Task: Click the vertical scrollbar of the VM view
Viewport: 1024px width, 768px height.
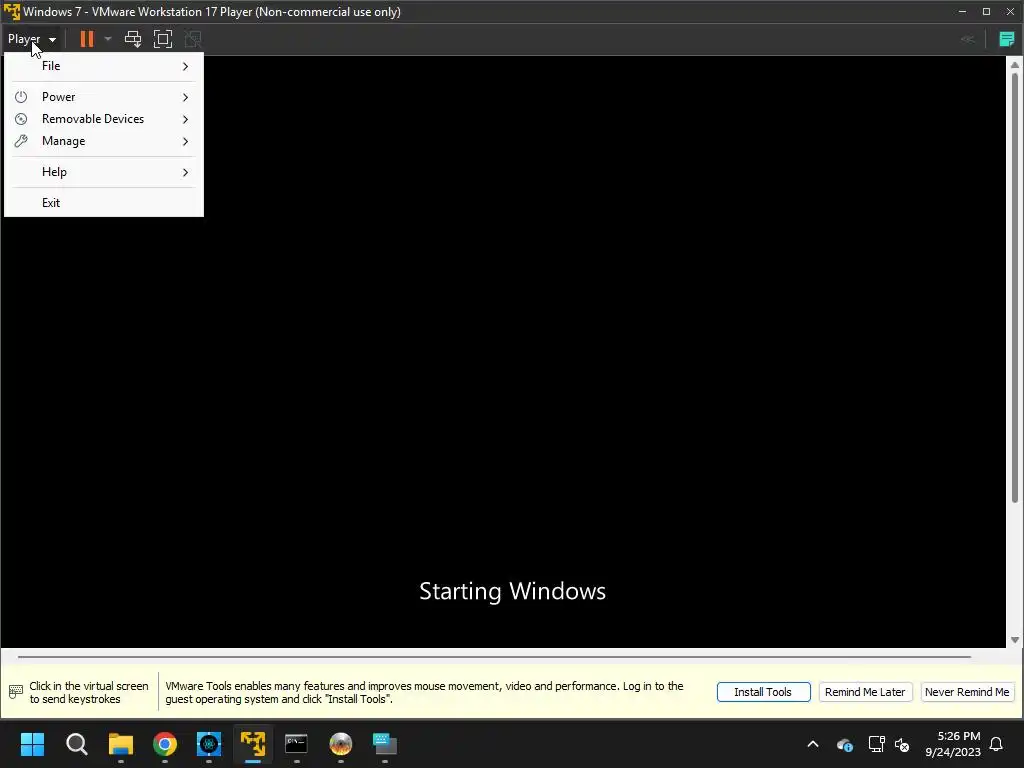Action: pyautogui.click(x=1015, y=287)
